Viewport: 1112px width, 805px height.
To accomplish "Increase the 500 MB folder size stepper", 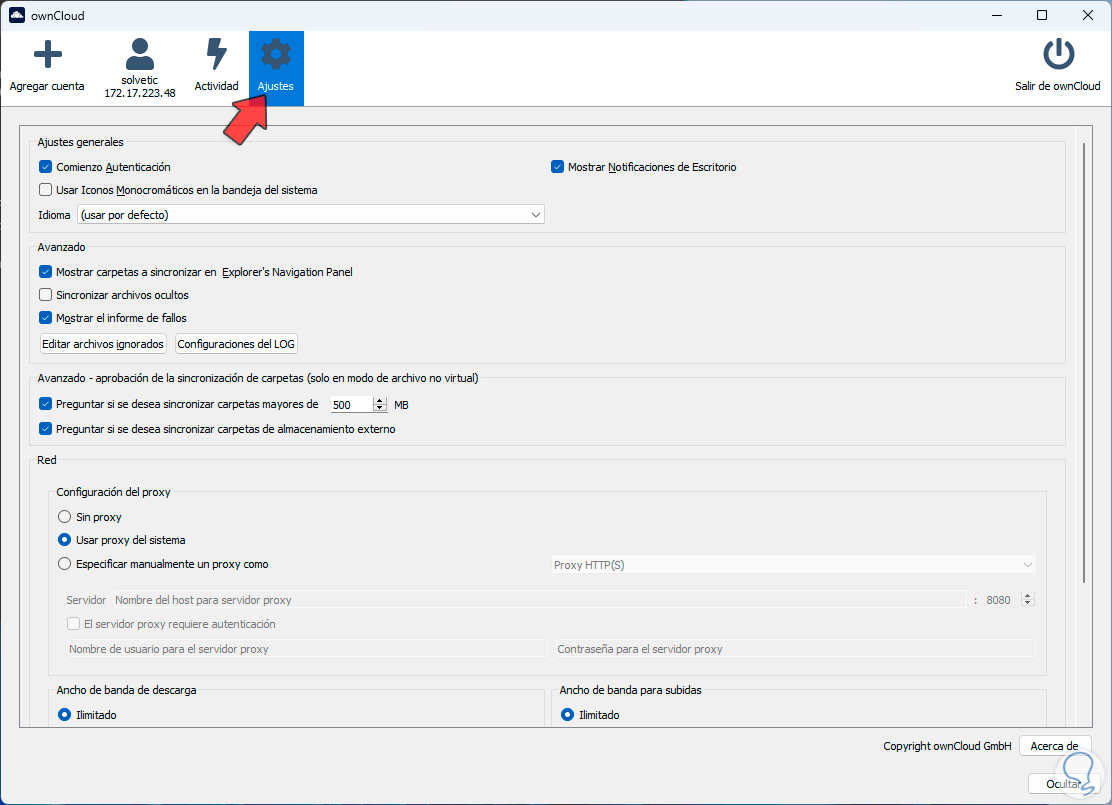I will tap(380, 401).
